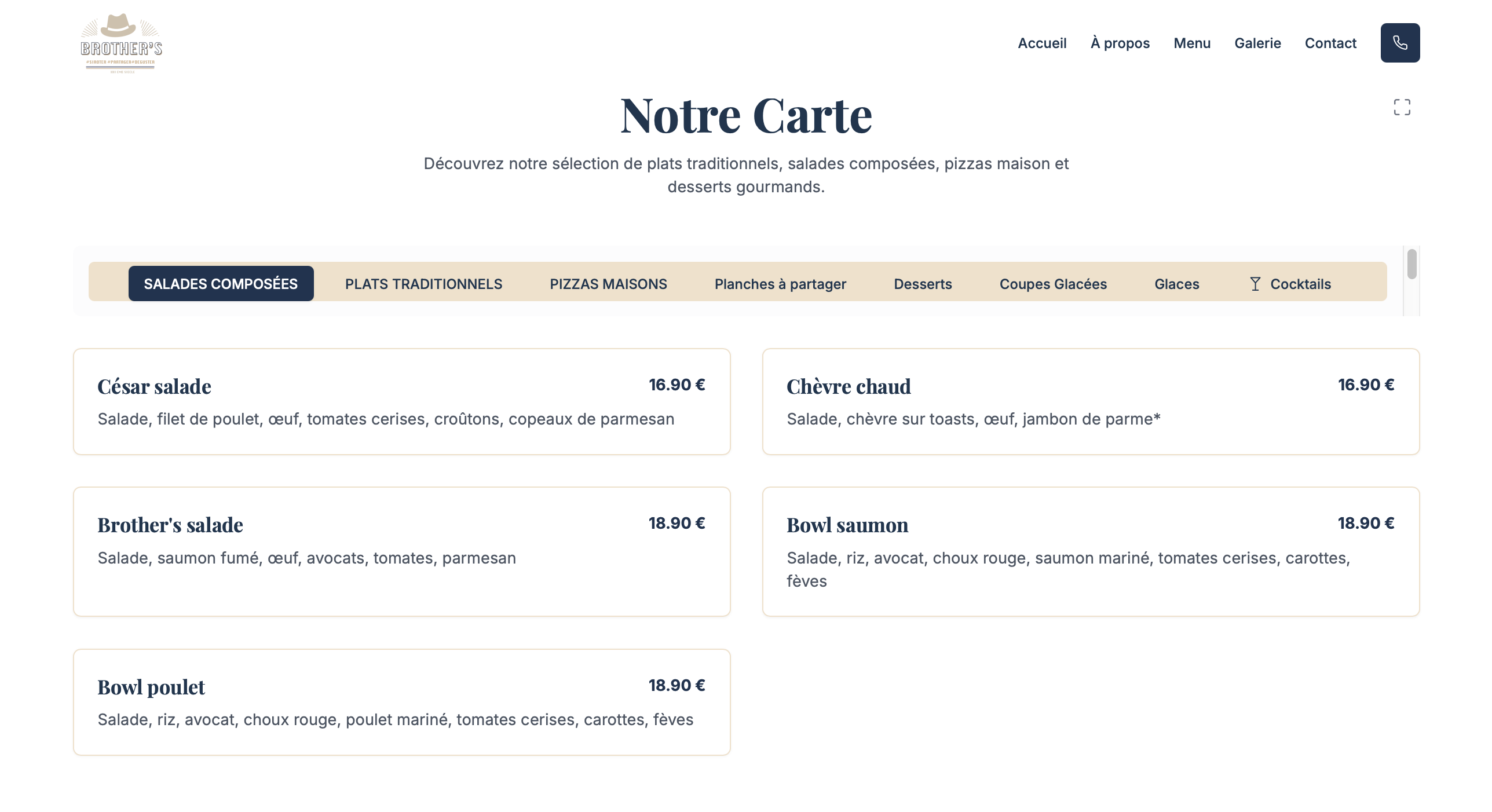Click the phone call icon button

point(1399,43)
